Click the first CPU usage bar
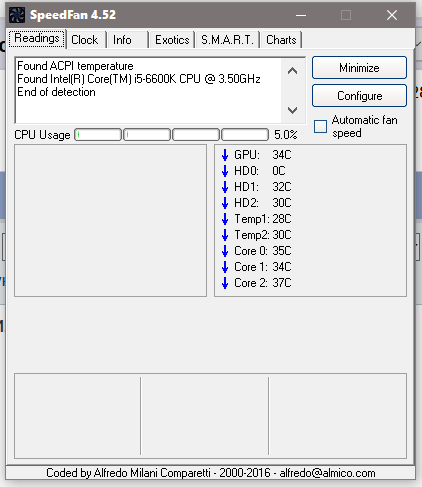 [98, 135]
